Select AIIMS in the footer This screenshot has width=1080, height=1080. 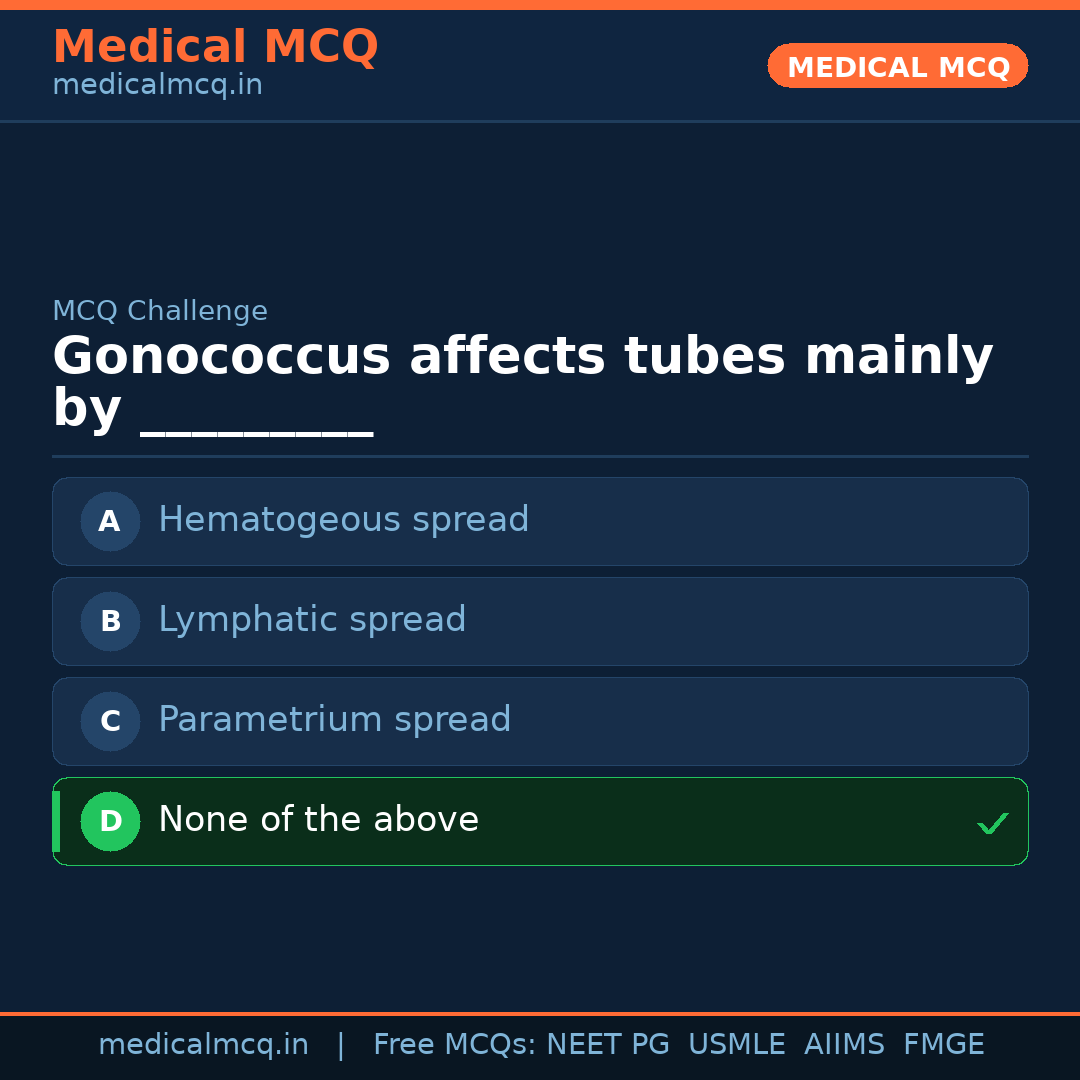[844, 1045]
